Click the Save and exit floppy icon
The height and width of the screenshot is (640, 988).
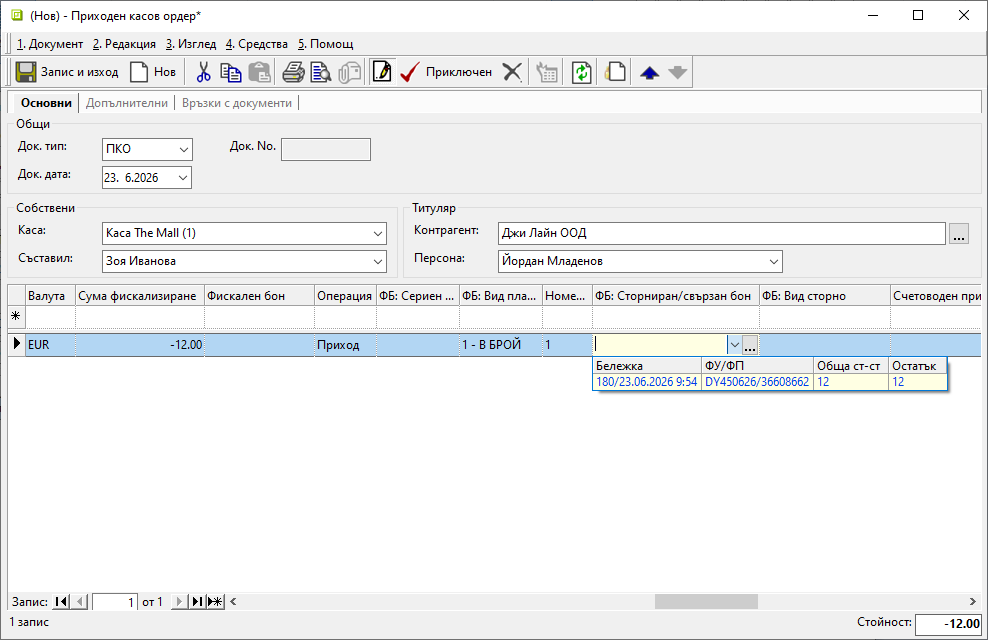26,72
